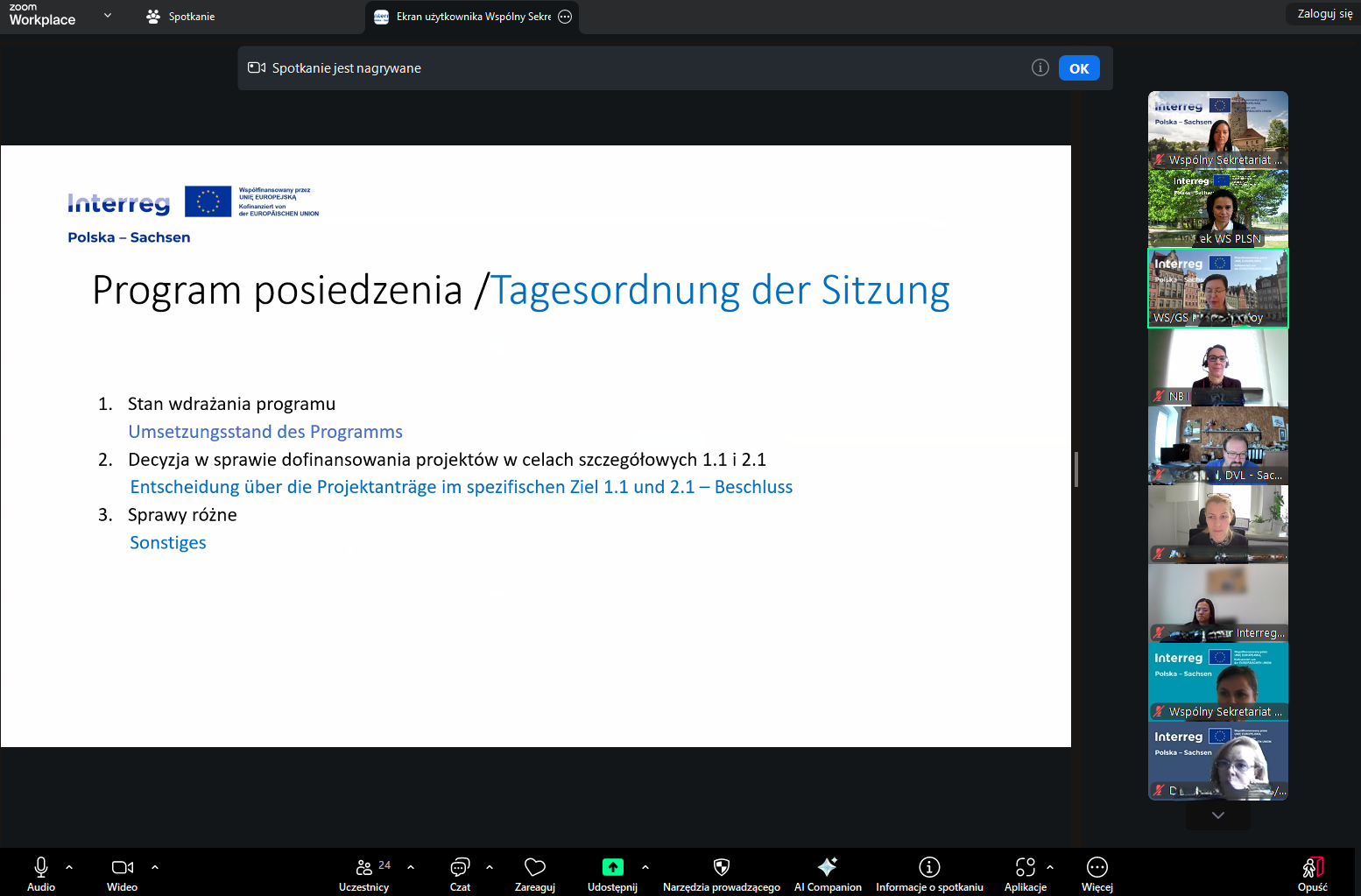Select the highlighted WS/GS participant thumbnail
This screenshot has height=896, width=1361.
(1217, 287)
